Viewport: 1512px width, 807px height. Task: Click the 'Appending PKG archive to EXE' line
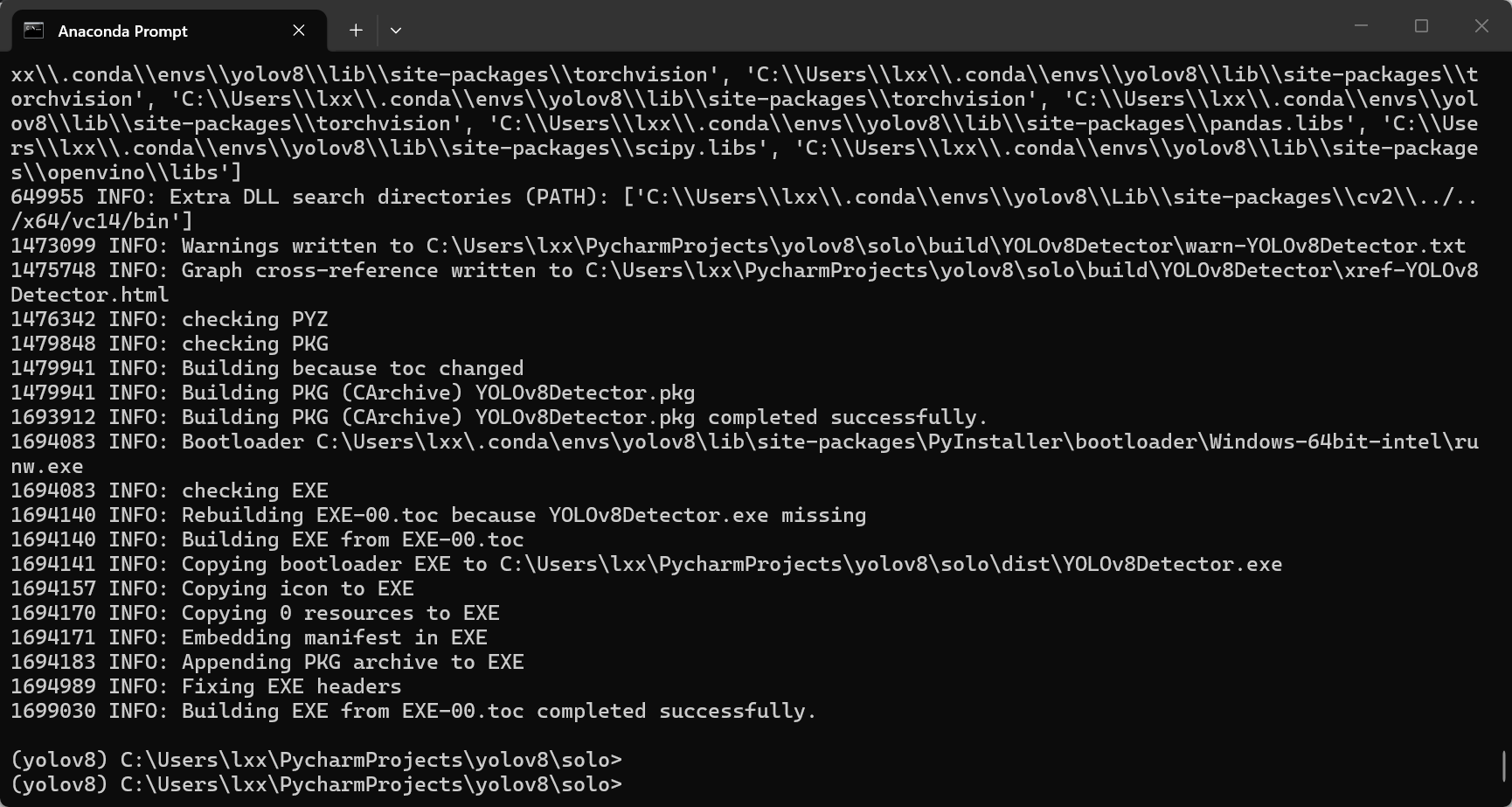tap(267, 662)
